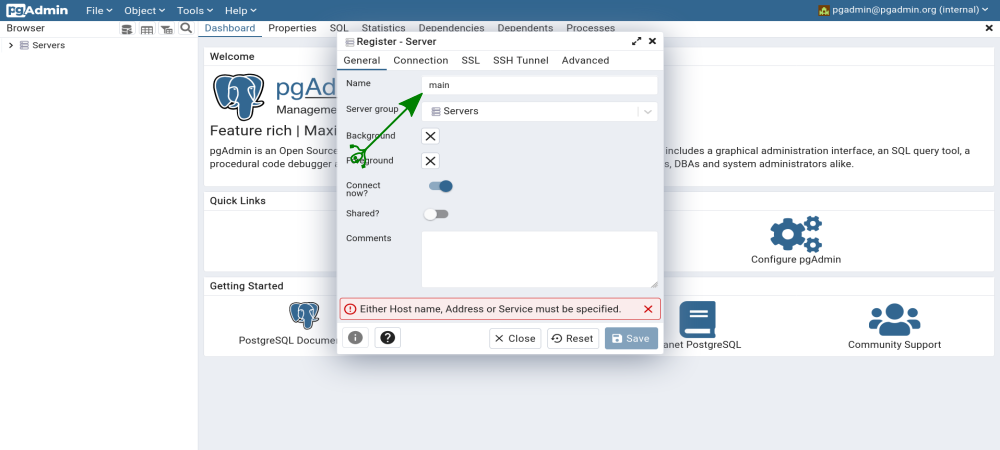Click the Configure pgAdmin gears icon
The image size is (1000, 450).
[795, 234]
